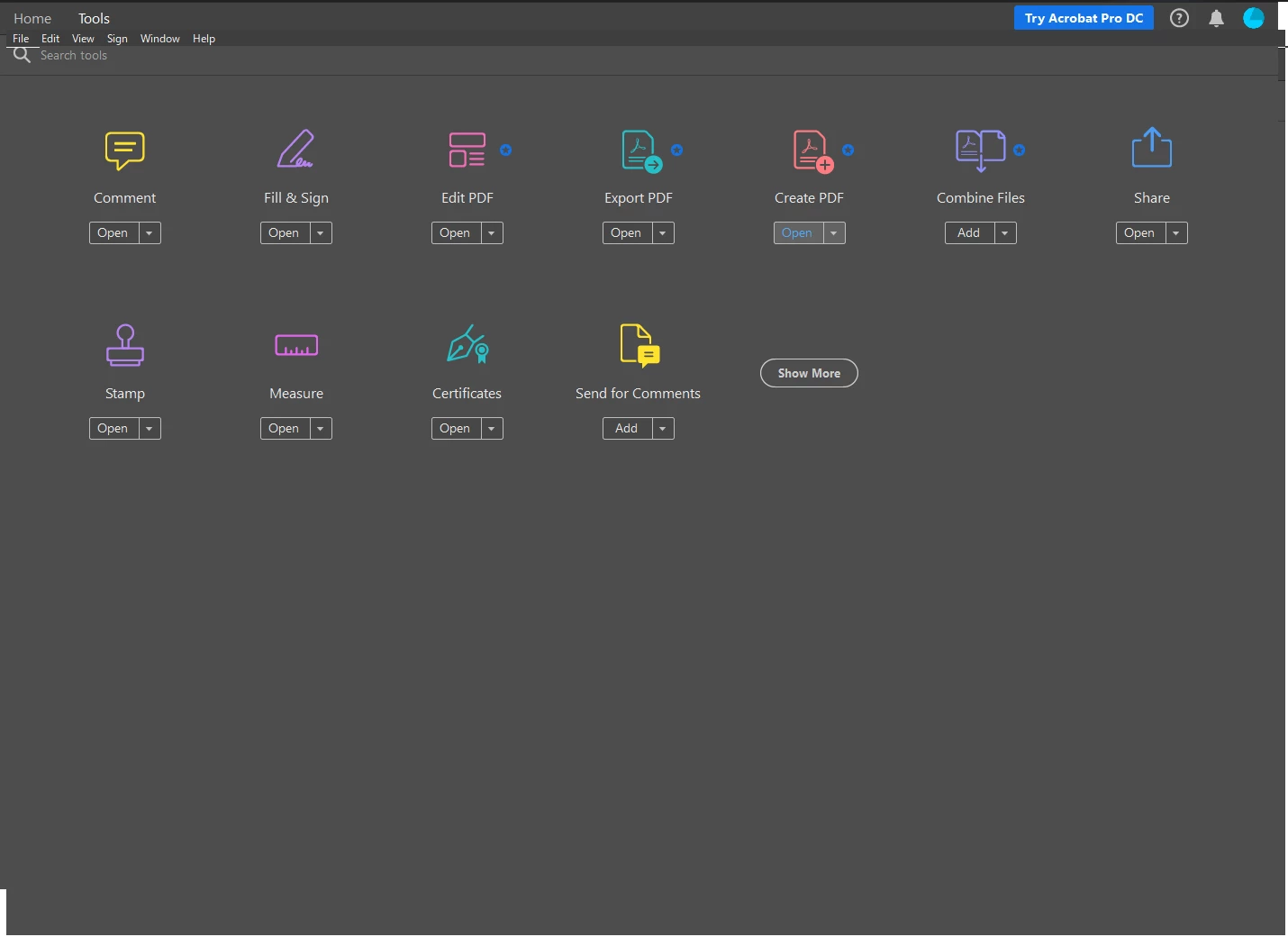Expand the Fill & Sign dropdown arrow
This screenshot has width=1288, height=937.
coord(321,233)
